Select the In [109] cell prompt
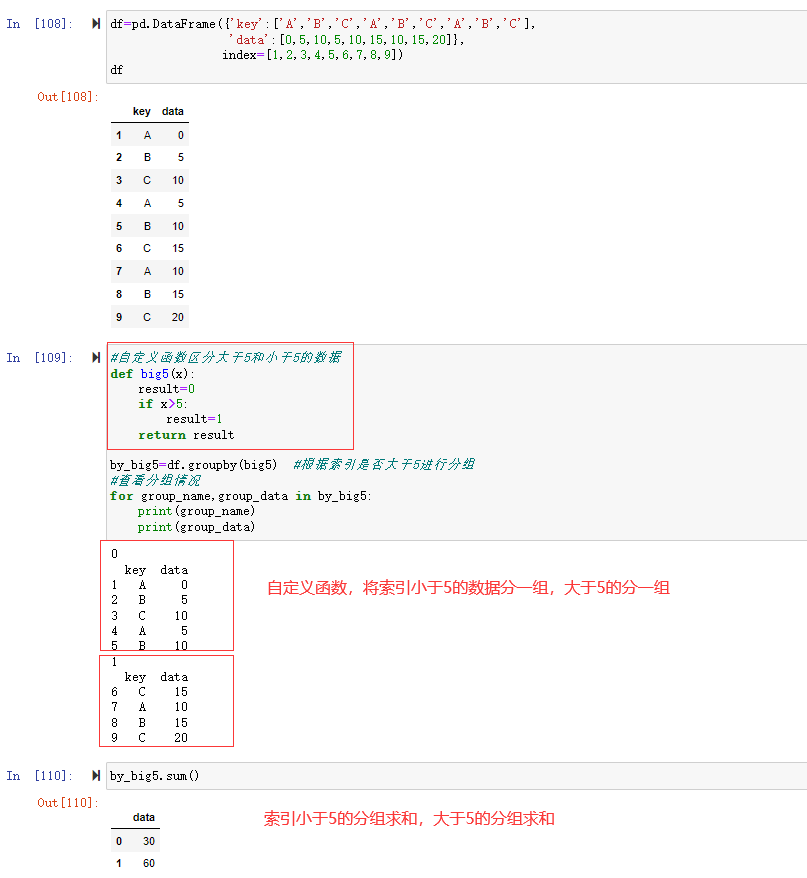 click(40, 357)
